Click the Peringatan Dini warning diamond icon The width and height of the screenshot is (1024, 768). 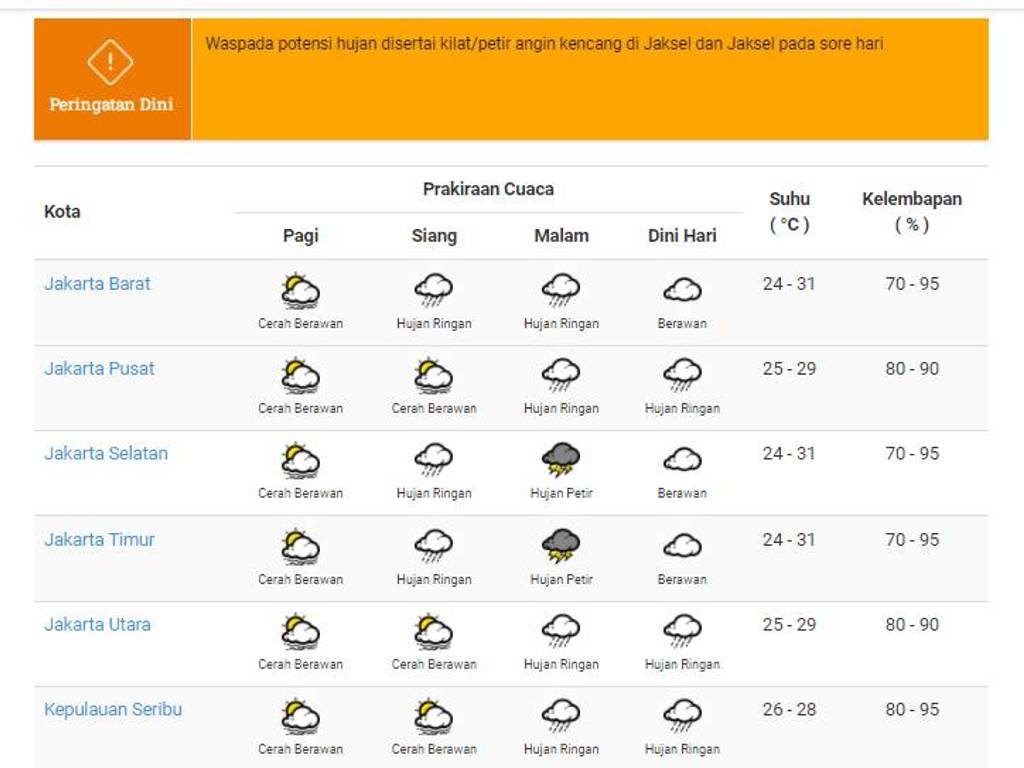click(110, 64)
